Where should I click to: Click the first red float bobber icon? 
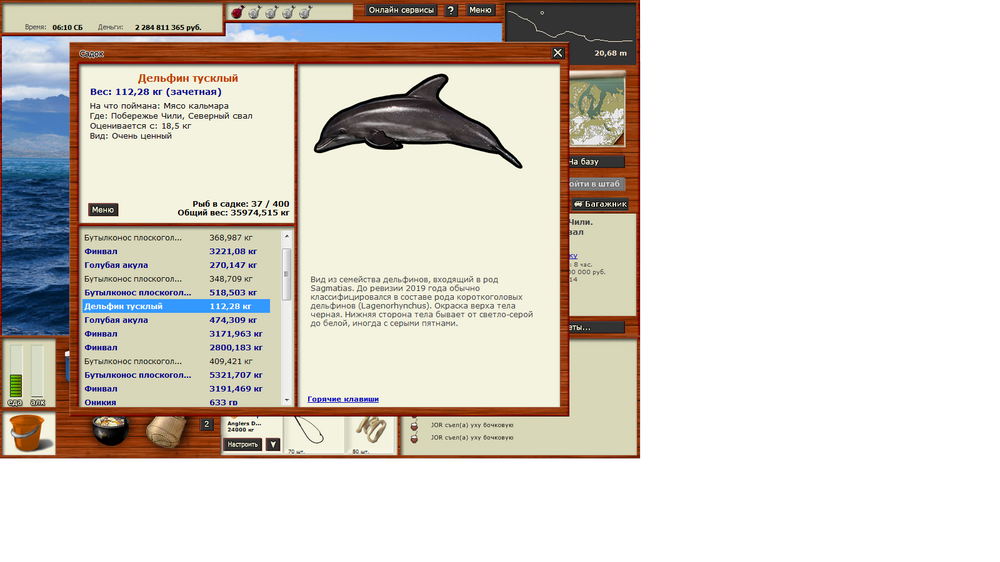pos(238,12)
